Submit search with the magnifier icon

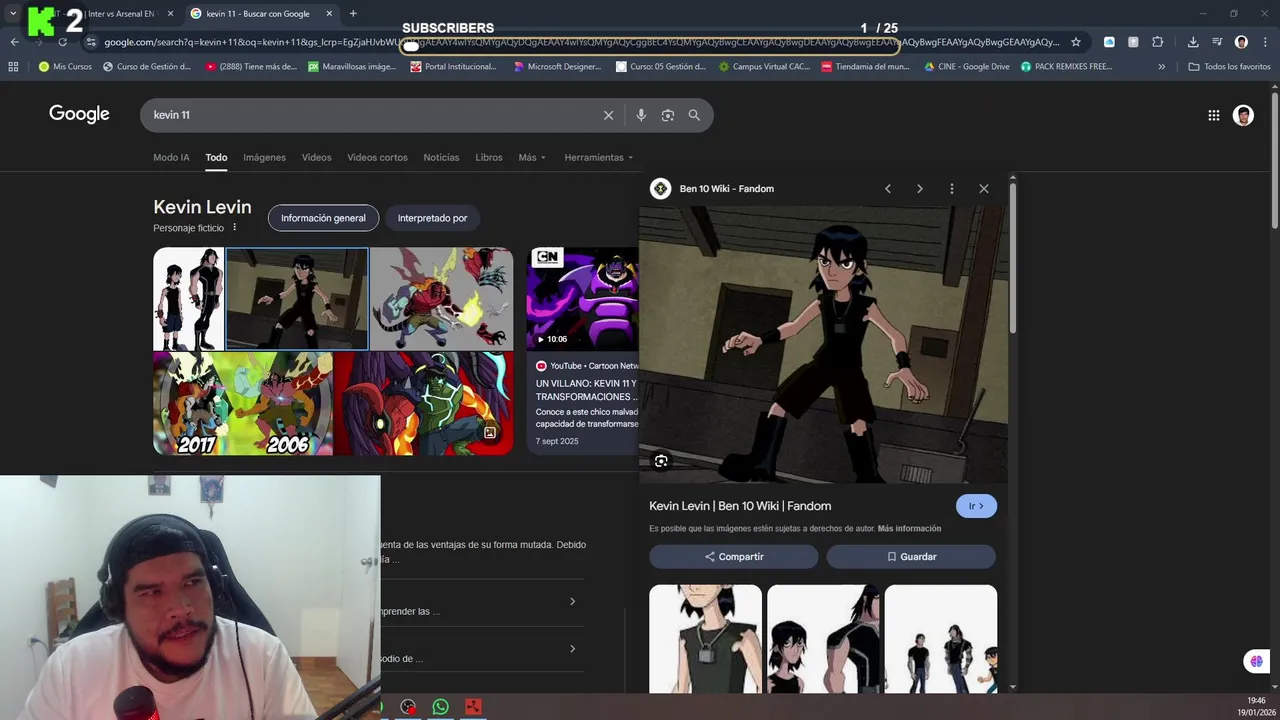click(694, 115)
